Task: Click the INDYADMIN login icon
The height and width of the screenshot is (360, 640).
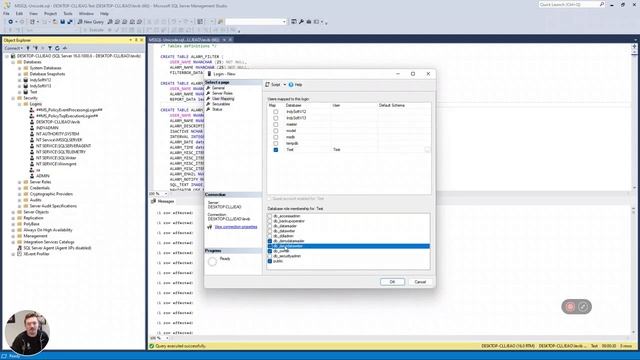Action: (x=32, y=128)
